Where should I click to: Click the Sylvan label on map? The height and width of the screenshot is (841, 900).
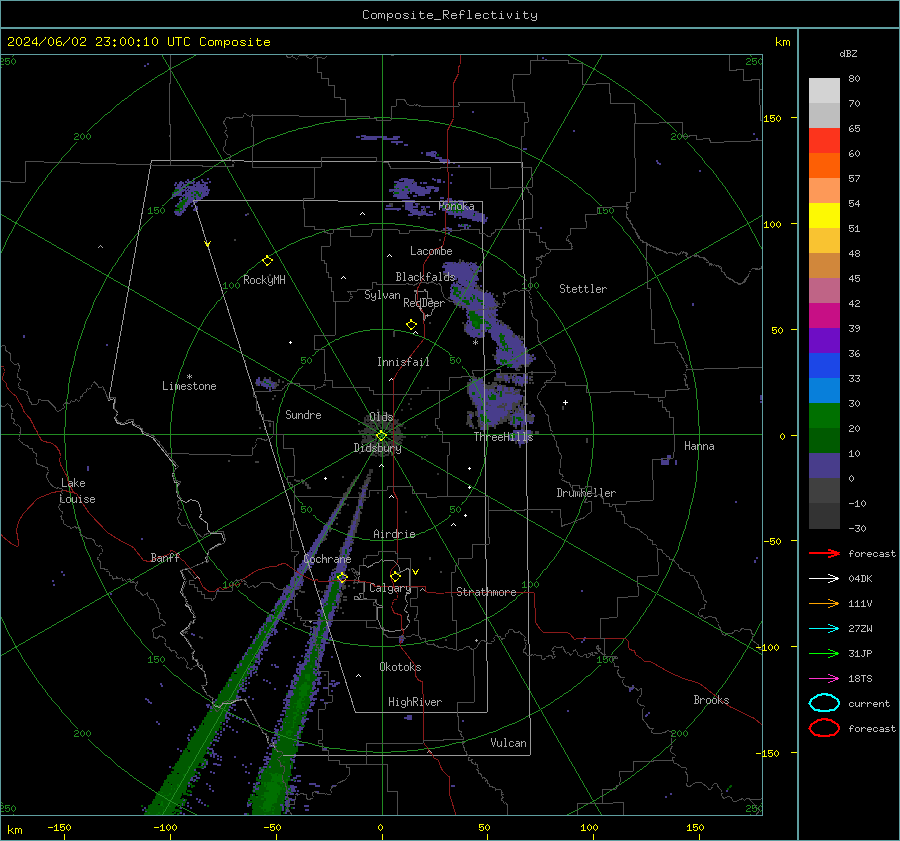click(382, 295)
